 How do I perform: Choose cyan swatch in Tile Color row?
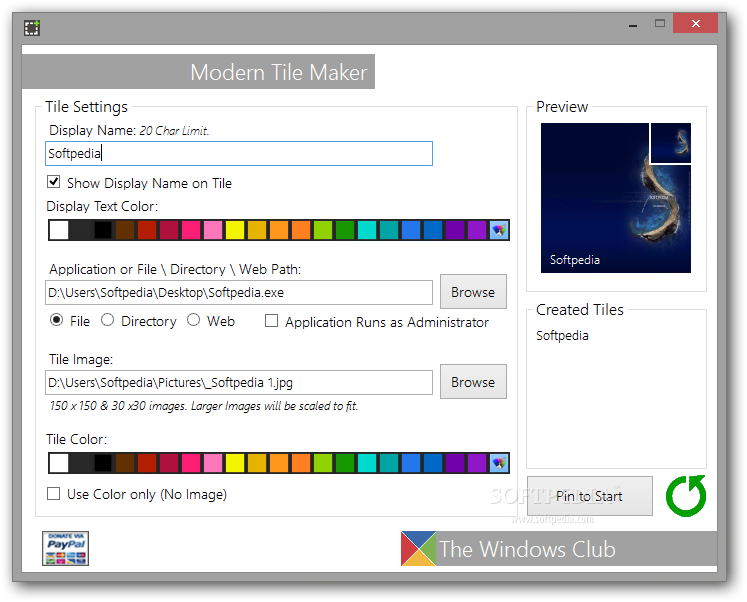coord(367,463)
